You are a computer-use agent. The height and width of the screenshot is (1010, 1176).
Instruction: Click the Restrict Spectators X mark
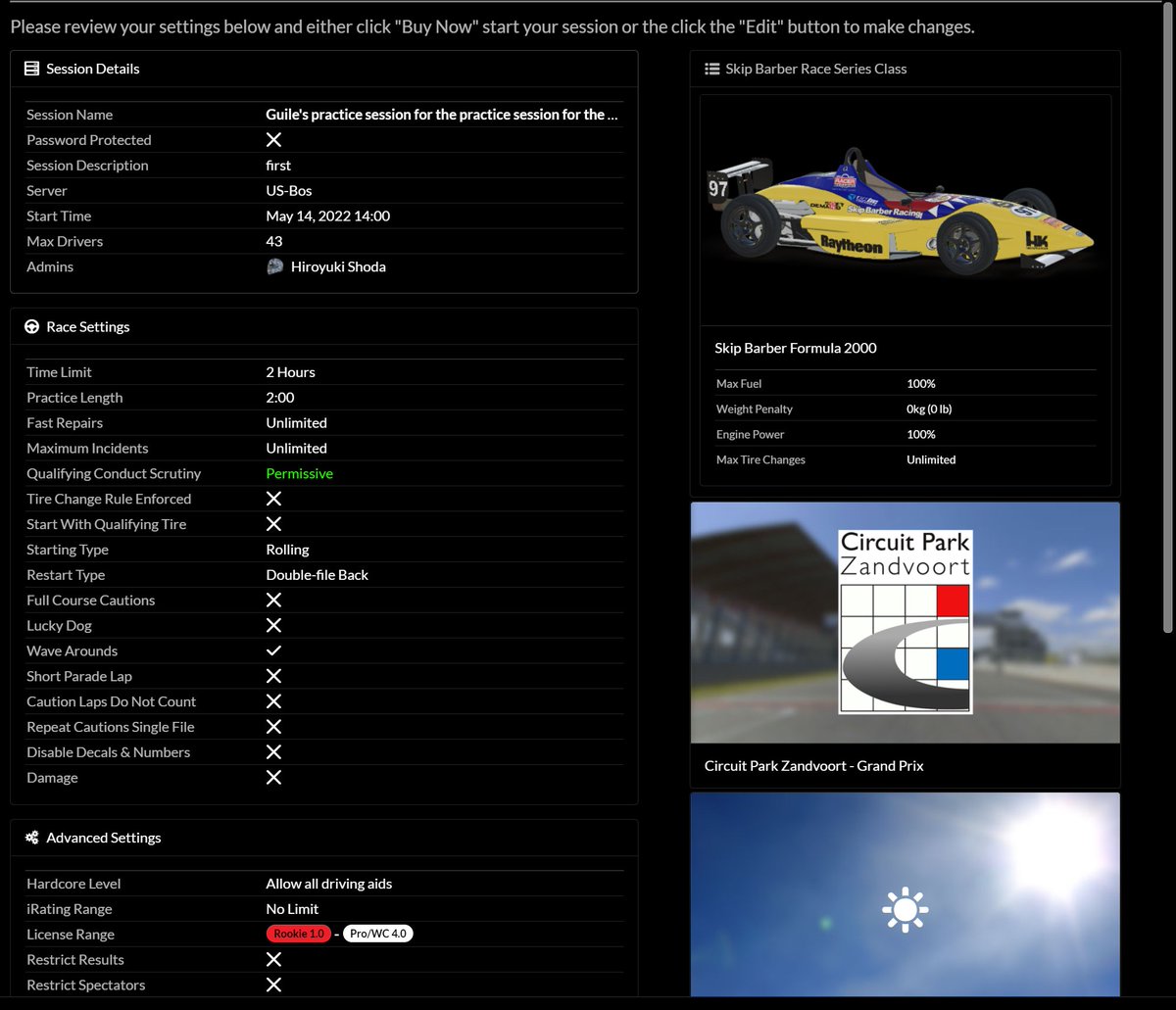point(274,985)
